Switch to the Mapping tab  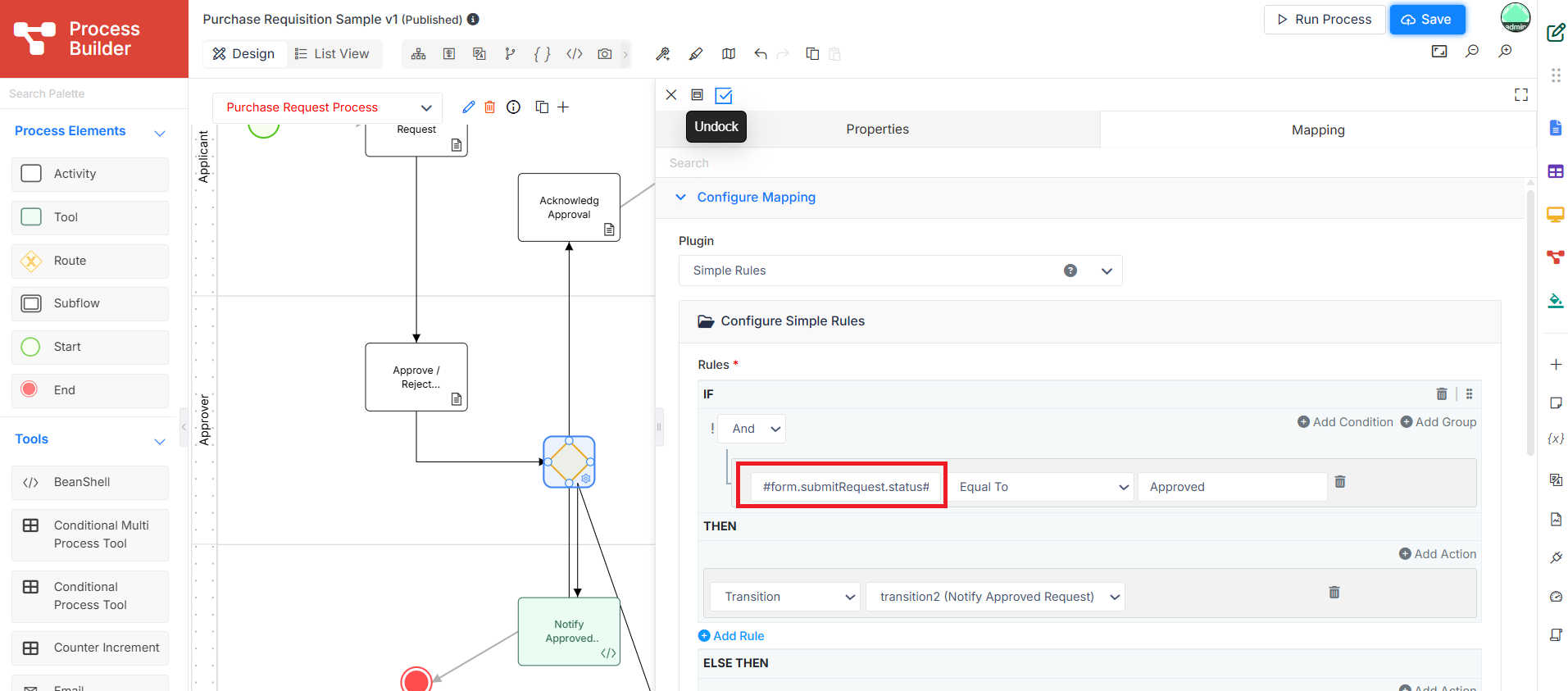click(x=1318, y=130)
